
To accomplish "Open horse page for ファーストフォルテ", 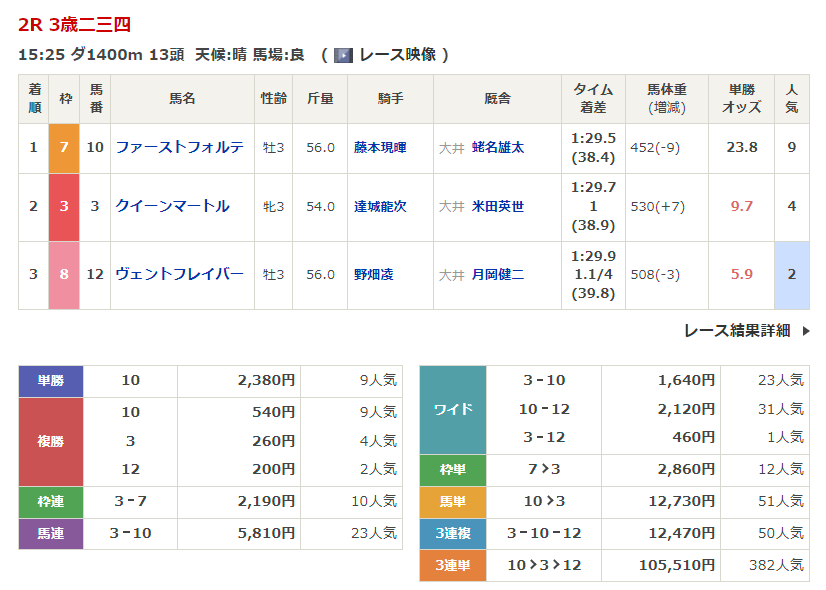I will pyautogui.click(x=180, y=147).
